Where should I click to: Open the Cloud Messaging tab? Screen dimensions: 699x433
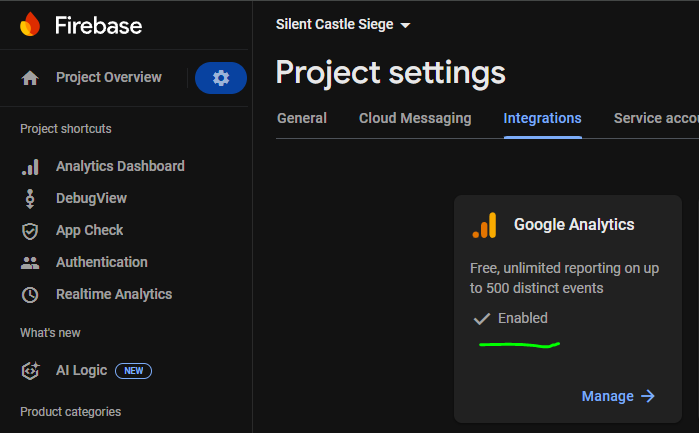[x=415, y=118]
